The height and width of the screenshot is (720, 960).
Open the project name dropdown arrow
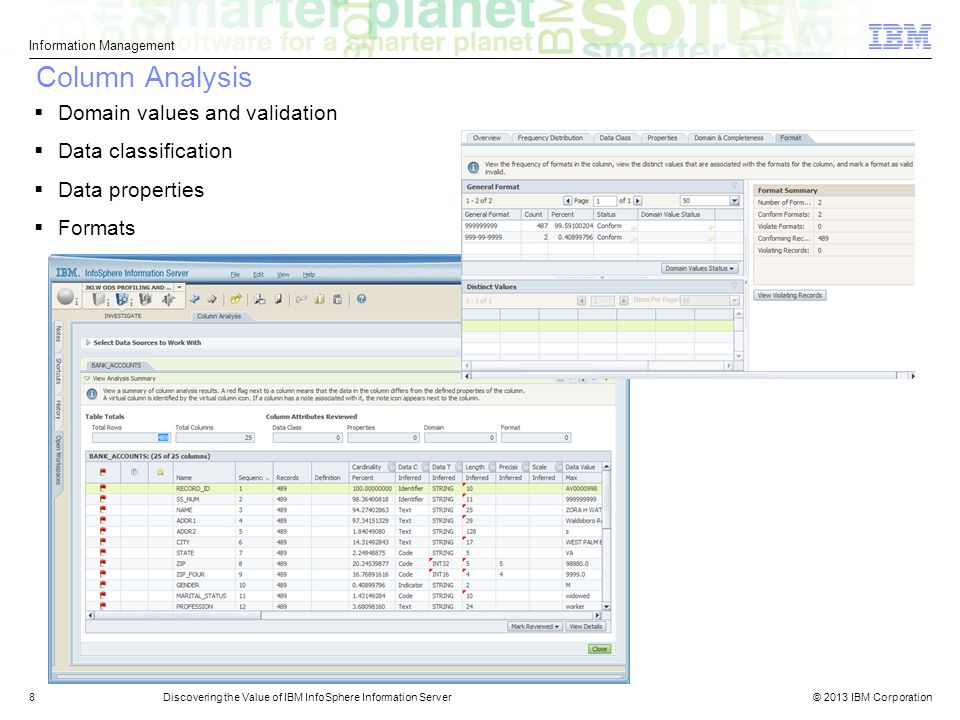pos(179,287)
